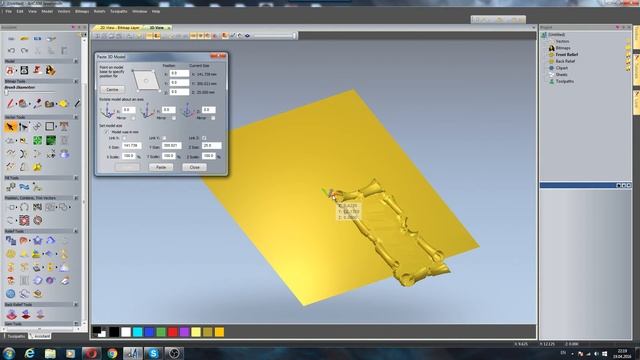Select the red paint brush in Bitmap Tools
This screenshot has width=640, height=360.
pos(10,104)
